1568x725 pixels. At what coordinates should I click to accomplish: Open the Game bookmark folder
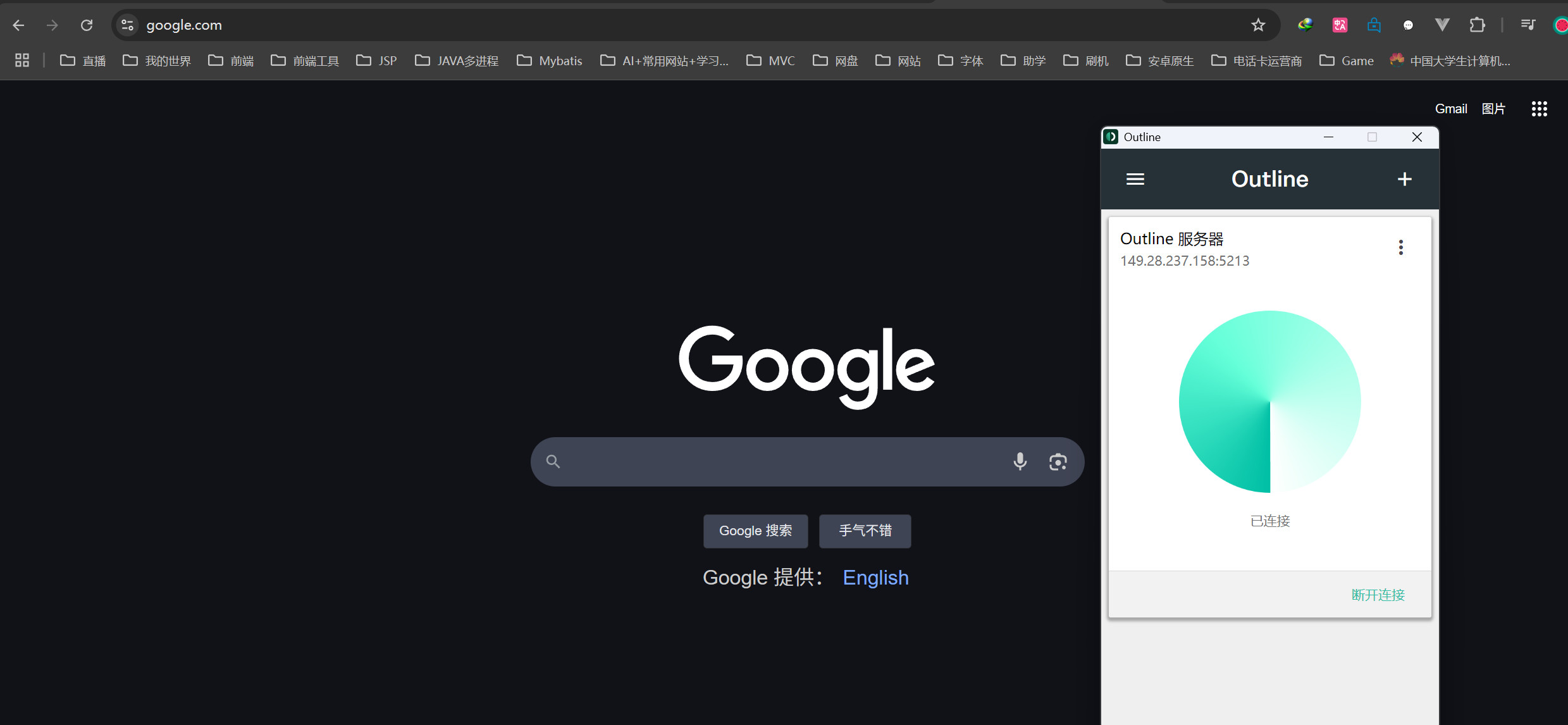[1347, 61]
